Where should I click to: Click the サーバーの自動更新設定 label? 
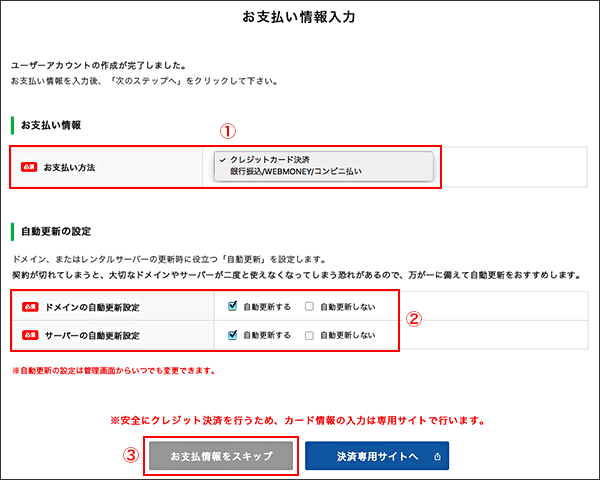tap(96, 335)
